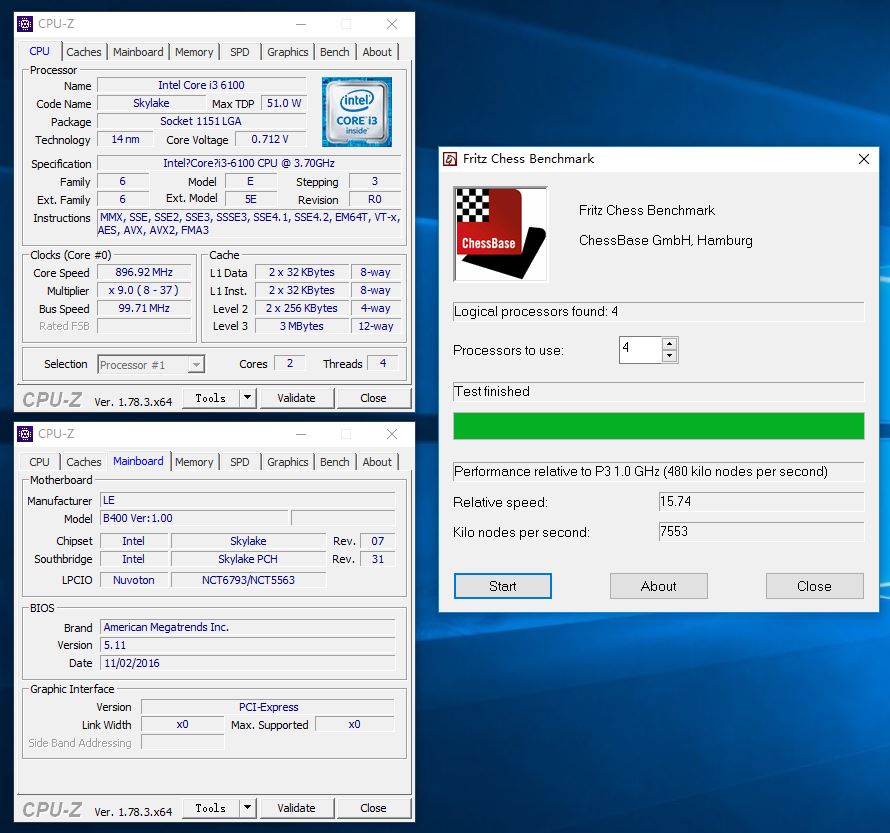
Task: Click the Fritz Chess Benchmark title bar icon
Action: click(x=451, y=159)
